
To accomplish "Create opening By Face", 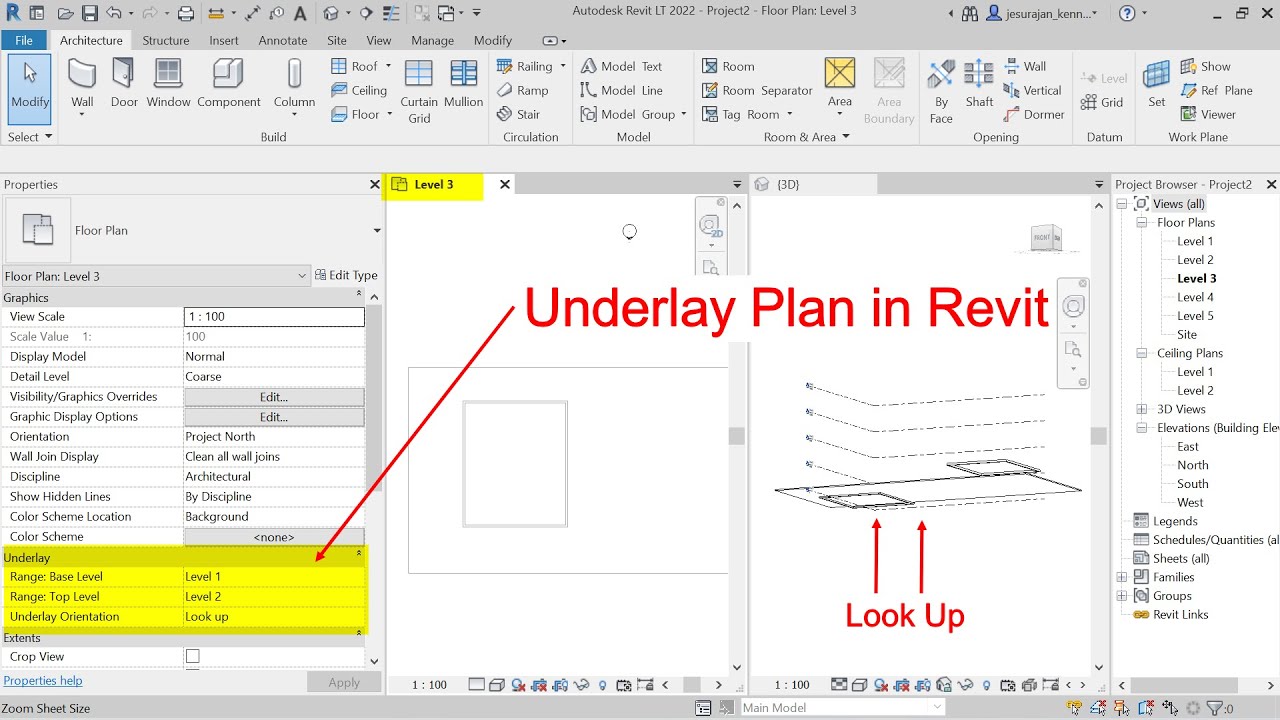I will (x=941, y=92).
